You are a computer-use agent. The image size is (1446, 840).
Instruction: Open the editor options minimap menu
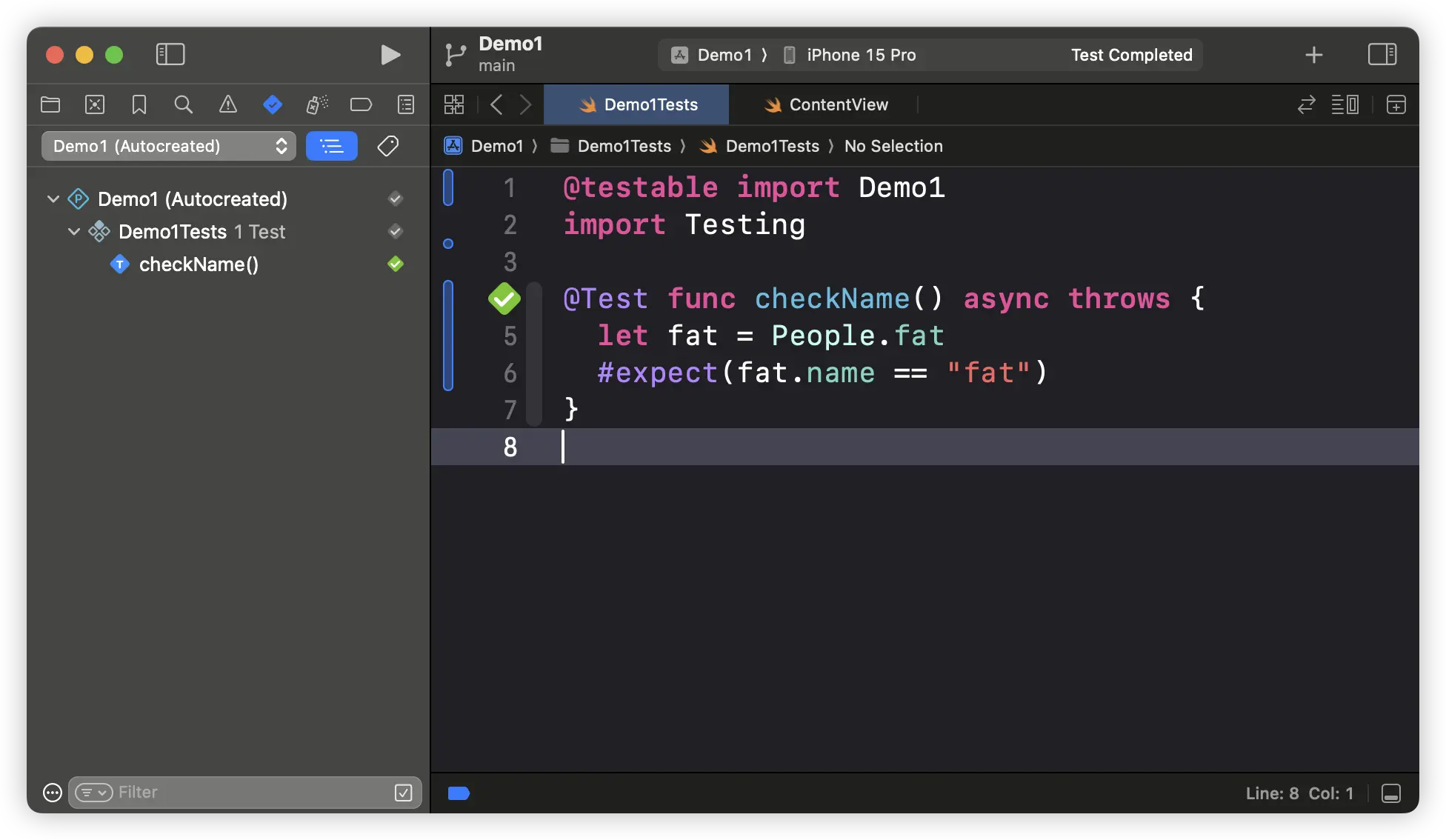pyautogui.click(x=1345, y=104)
